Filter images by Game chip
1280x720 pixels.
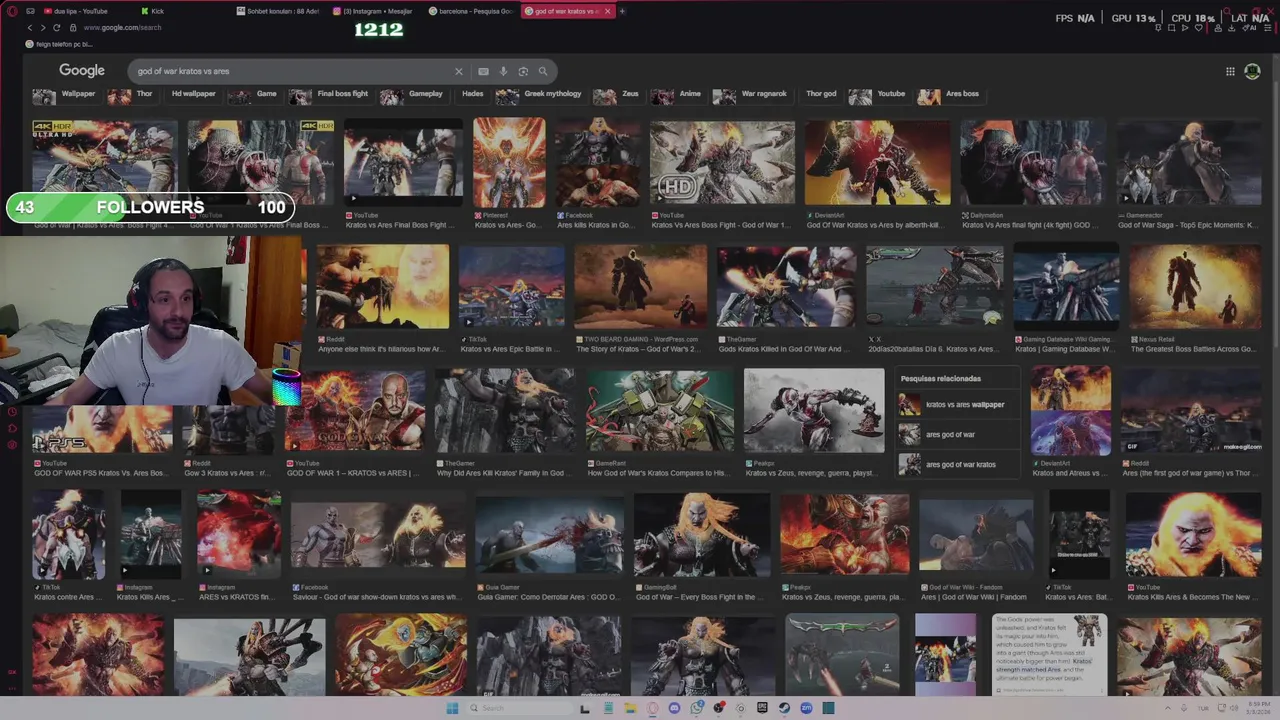point(253,94)
